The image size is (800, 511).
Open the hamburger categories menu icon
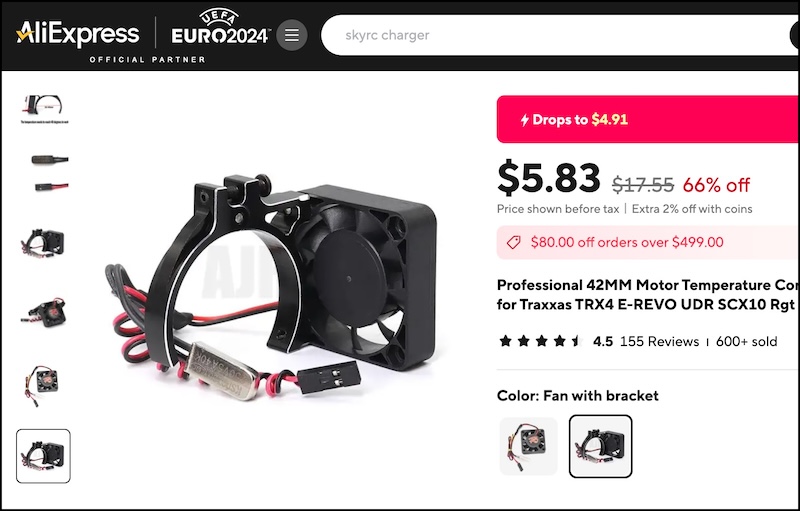point(292,35)
